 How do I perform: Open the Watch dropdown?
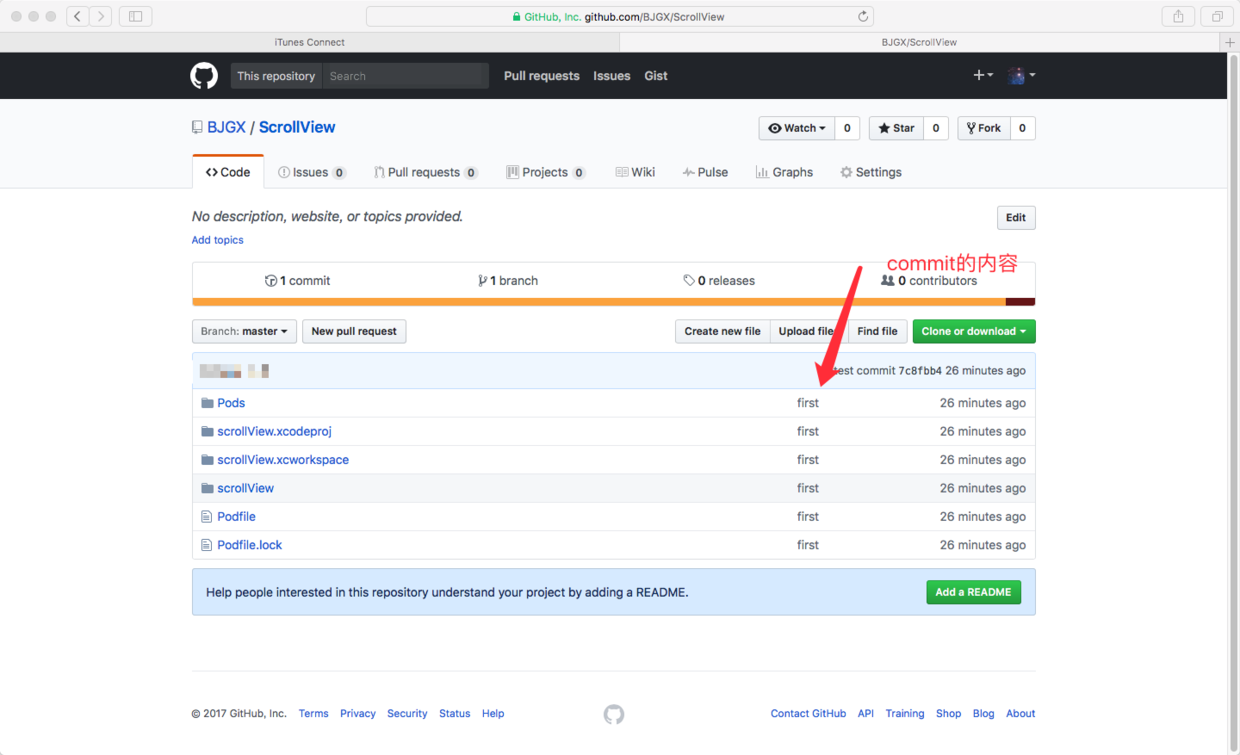click(x=797, y=128)
